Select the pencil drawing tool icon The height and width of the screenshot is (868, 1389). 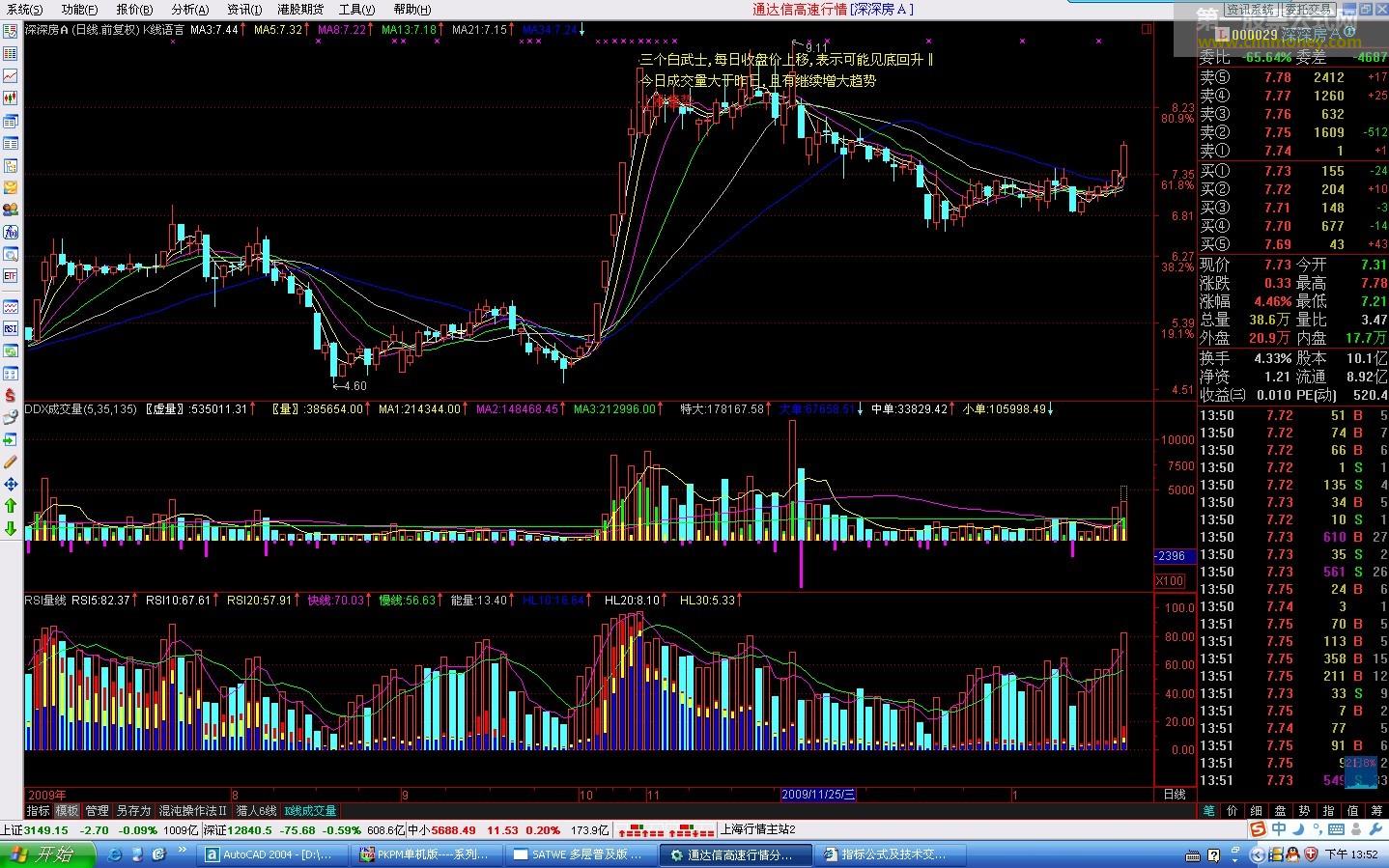tap(11, 462)
